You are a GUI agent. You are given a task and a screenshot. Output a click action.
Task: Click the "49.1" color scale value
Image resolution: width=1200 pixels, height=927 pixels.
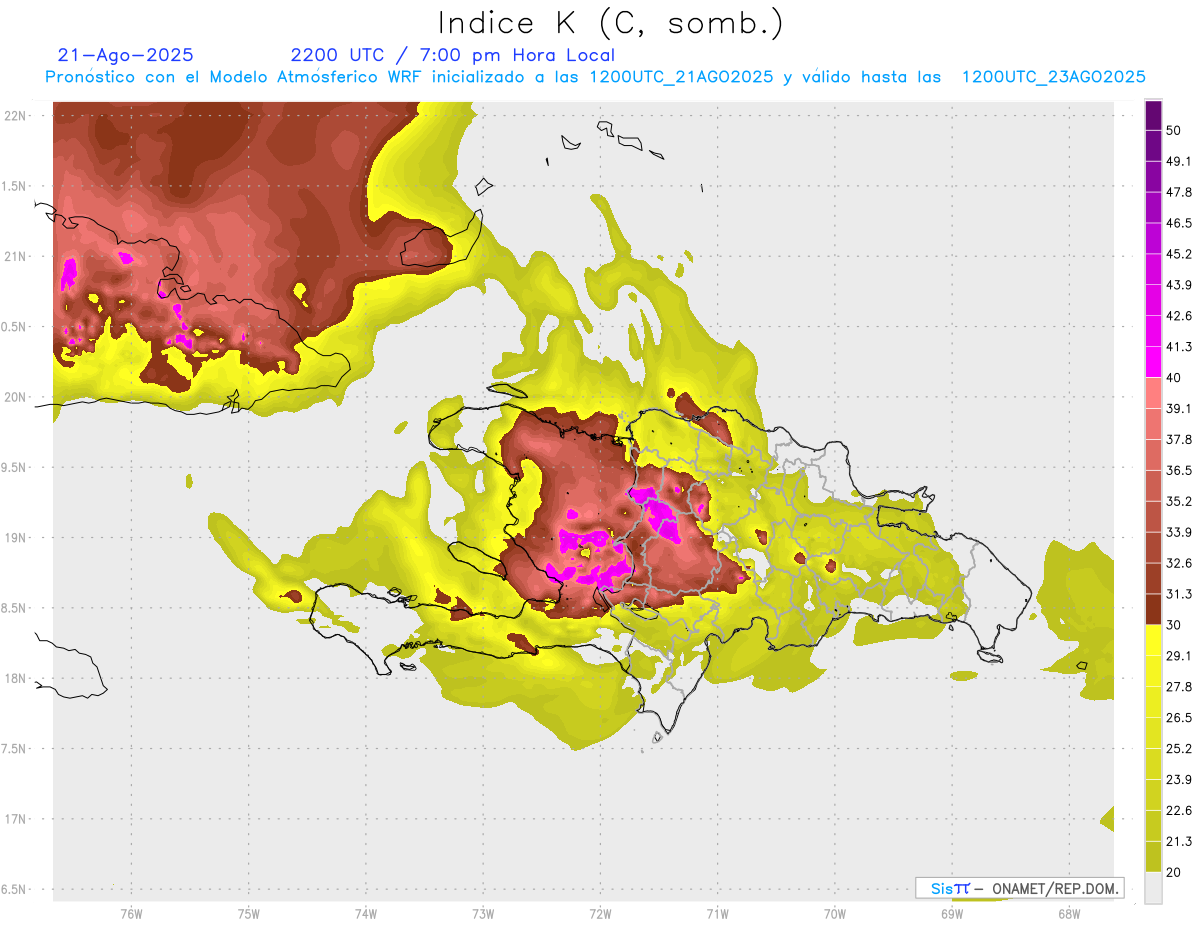(x=1180, y=162)
